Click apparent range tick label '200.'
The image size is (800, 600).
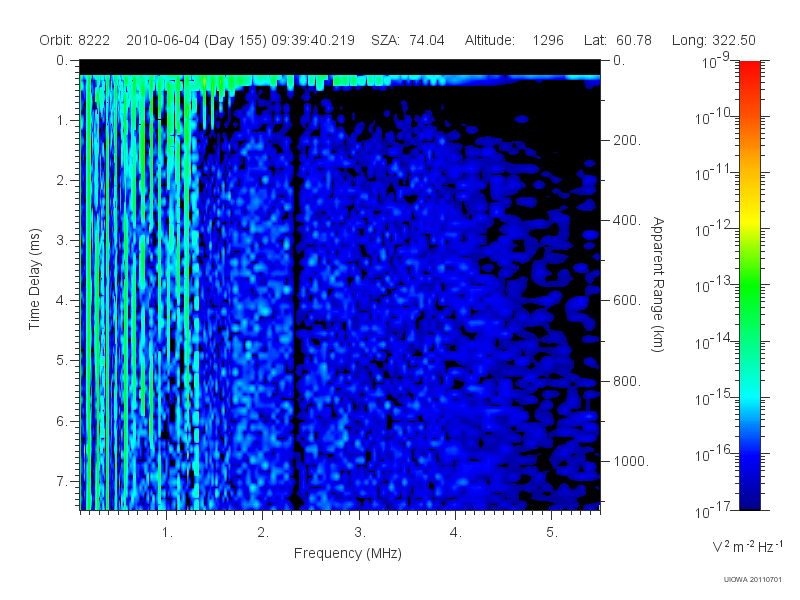[x=627, y=140]
